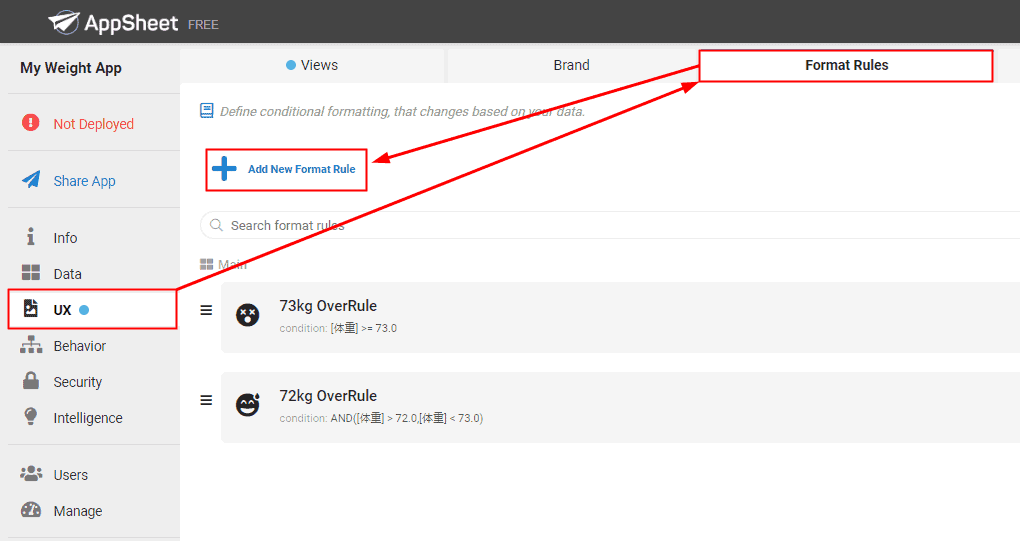Click the Data grid icon in sidebar
1020x541 pixels.
point(31,272)
